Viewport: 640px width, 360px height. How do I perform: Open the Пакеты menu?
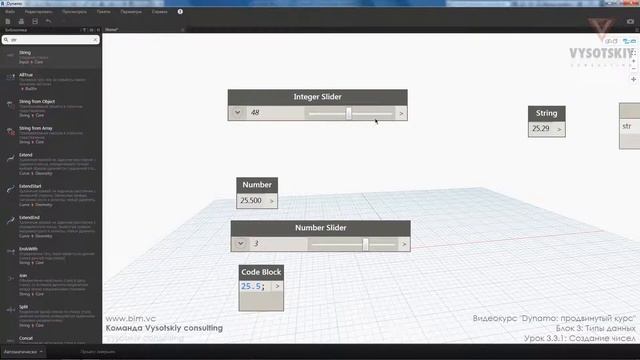tap(104, 12)
